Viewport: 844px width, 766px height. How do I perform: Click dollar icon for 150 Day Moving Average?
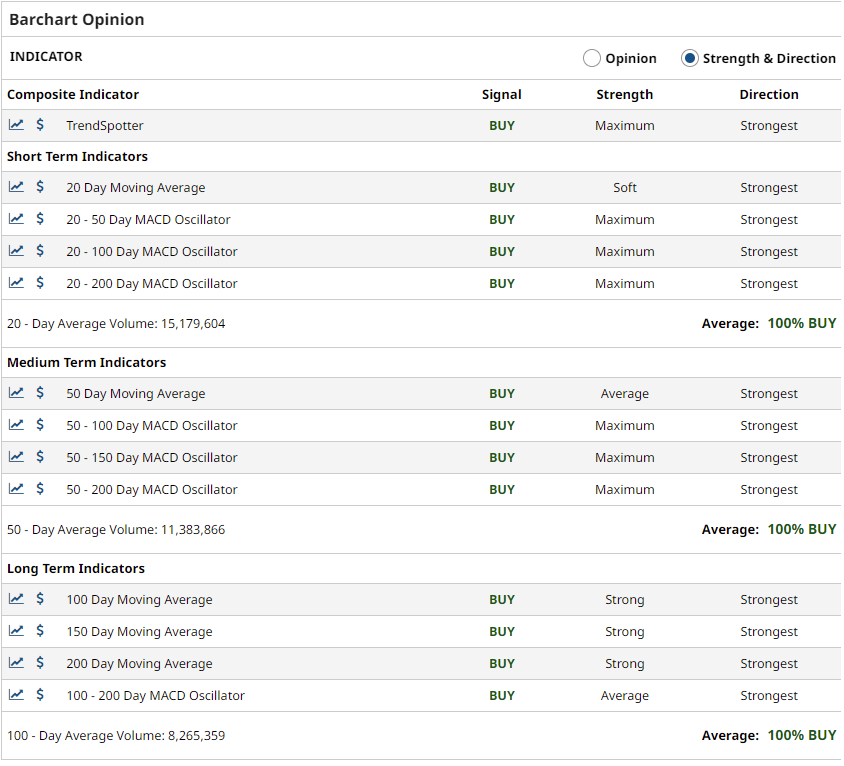(40, 630)
